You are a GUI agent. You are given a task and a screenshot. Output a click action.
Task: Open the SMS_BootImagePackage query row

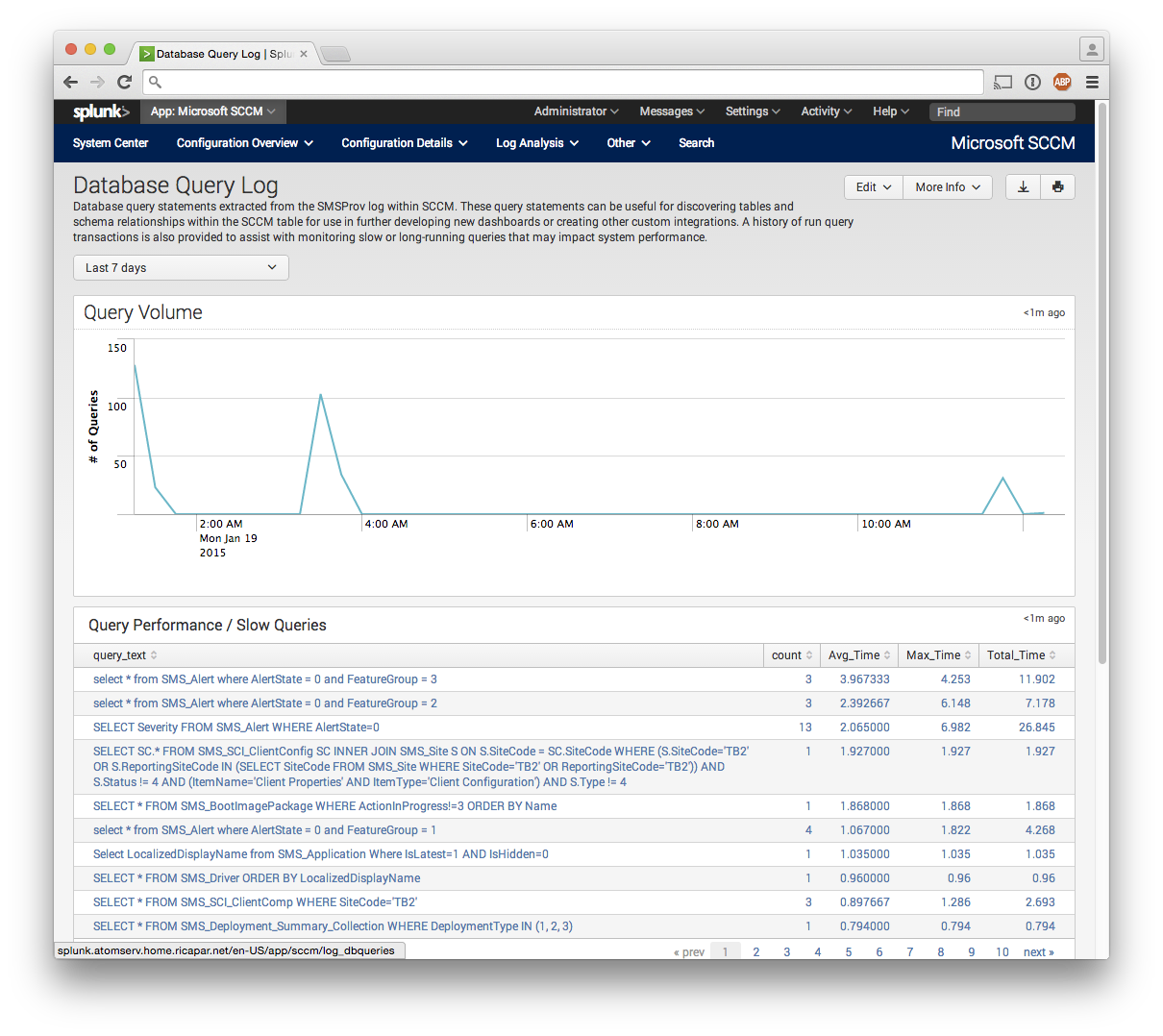click(x=325, y=806)
